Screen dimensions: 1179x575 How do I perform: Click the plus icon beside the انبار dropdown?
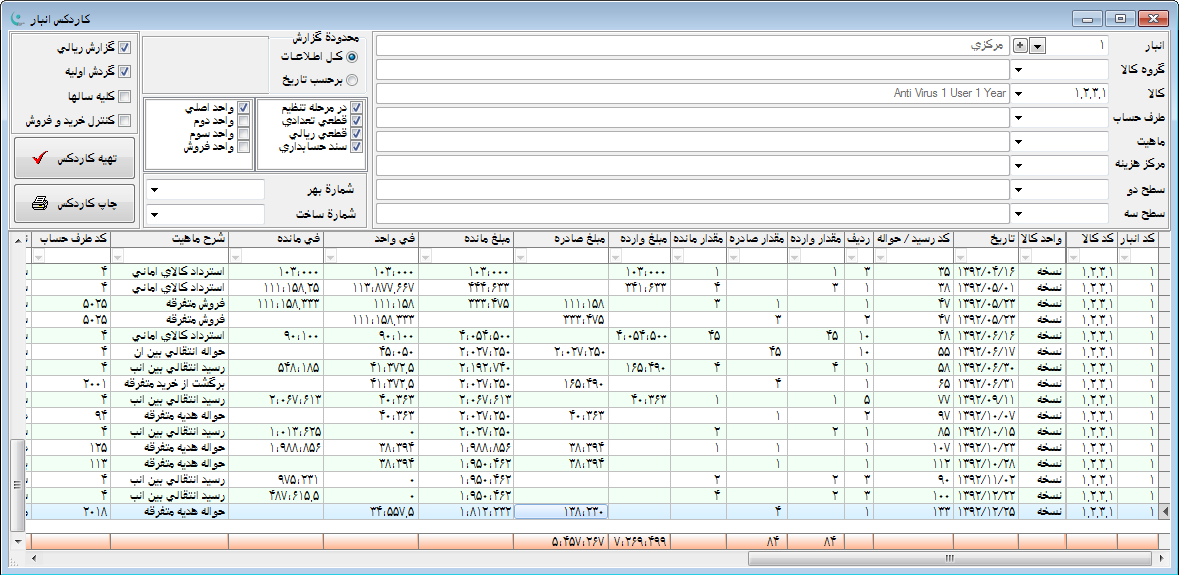[x=1020, y=46]
